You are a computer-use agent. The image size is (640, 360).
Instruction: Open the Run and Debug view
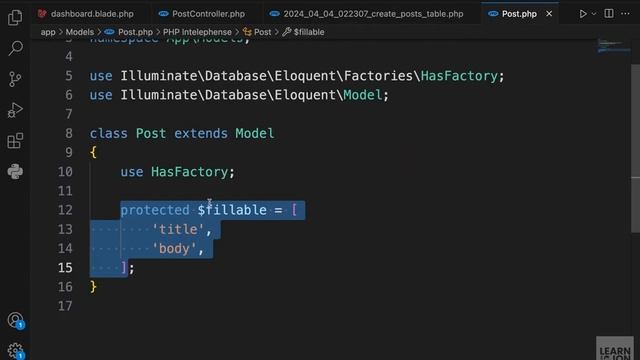(x=15, y=110)
